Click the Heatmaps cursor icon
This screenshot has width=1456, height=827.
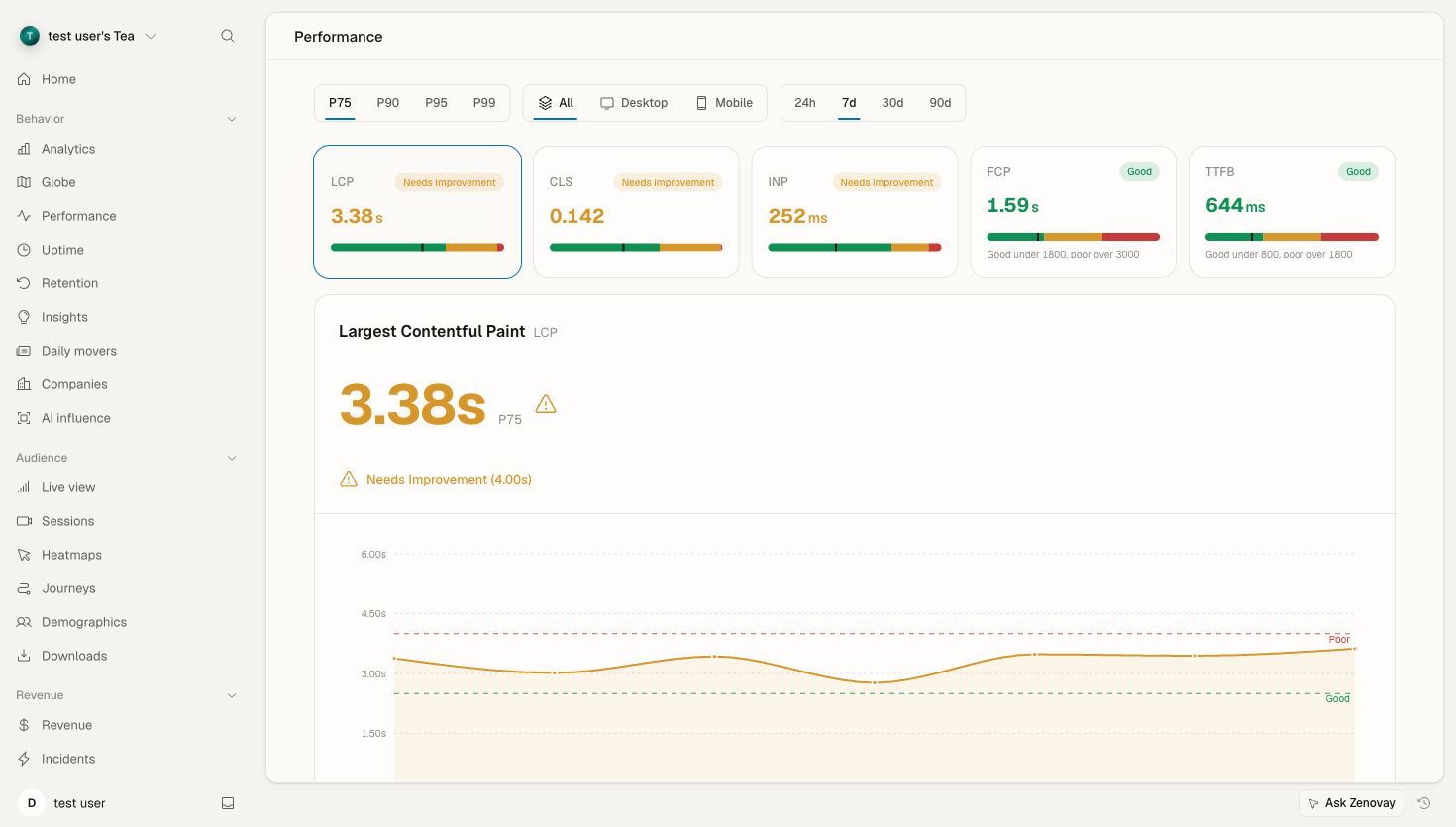(x=24, y=555)
